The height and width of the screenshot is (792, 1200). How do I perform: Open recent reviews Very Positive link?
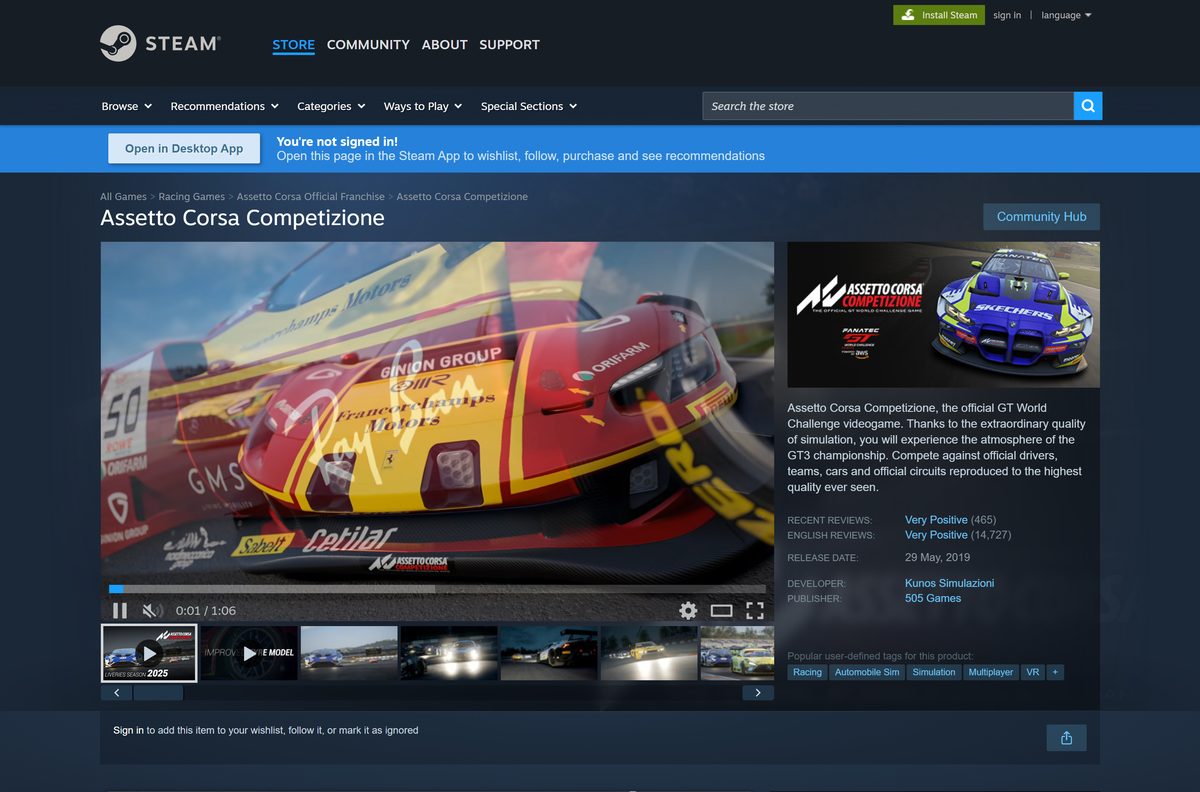tap(936, 520)
